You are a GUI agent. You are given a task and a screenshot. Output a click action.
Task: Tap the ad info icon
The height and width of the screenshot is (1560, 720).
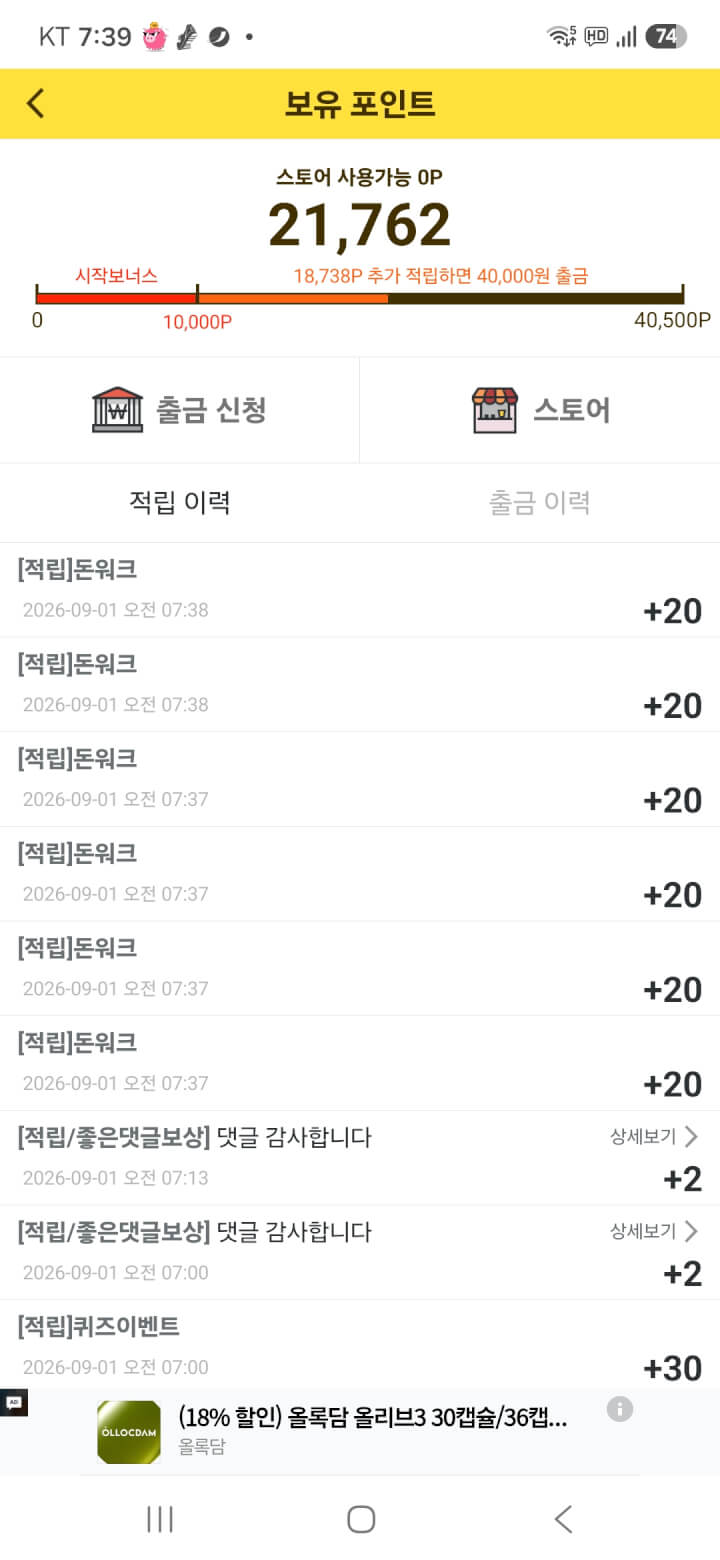(620, 1409)
